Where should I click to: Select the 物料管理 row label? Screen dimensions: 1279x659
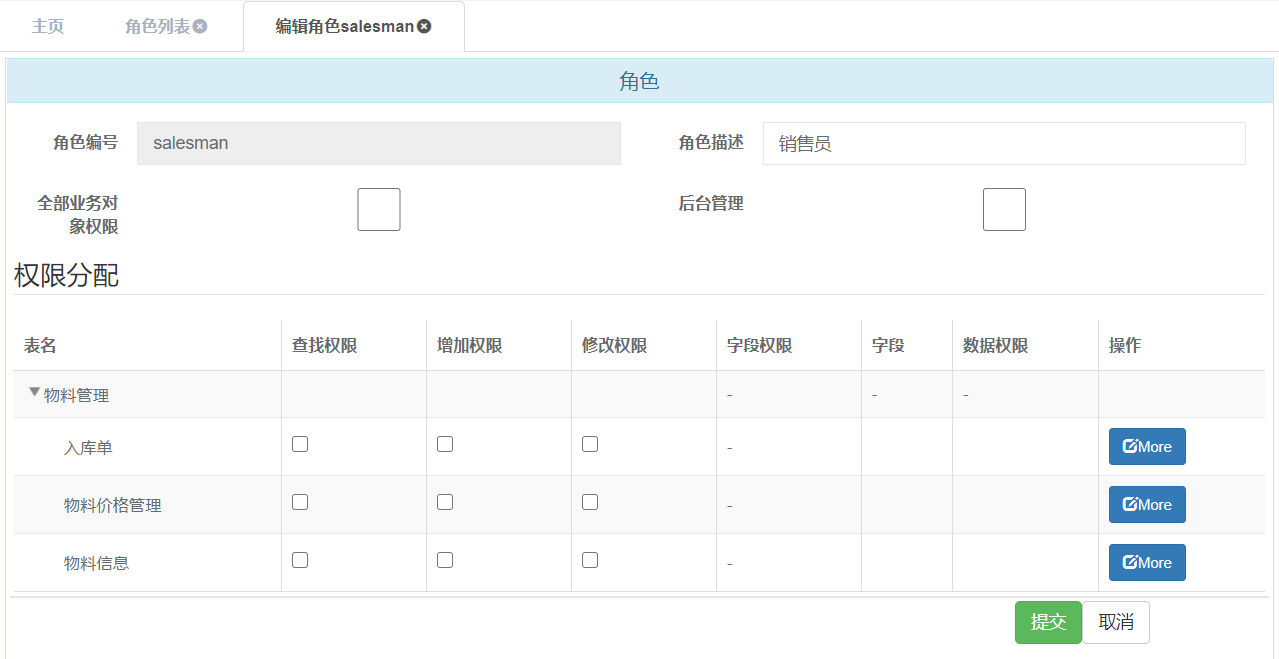[77, 395]
